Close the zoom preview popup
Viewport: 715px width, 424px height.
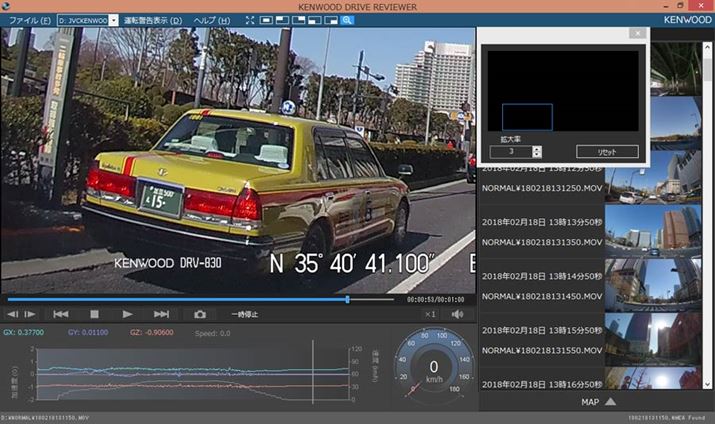[636, 33]
